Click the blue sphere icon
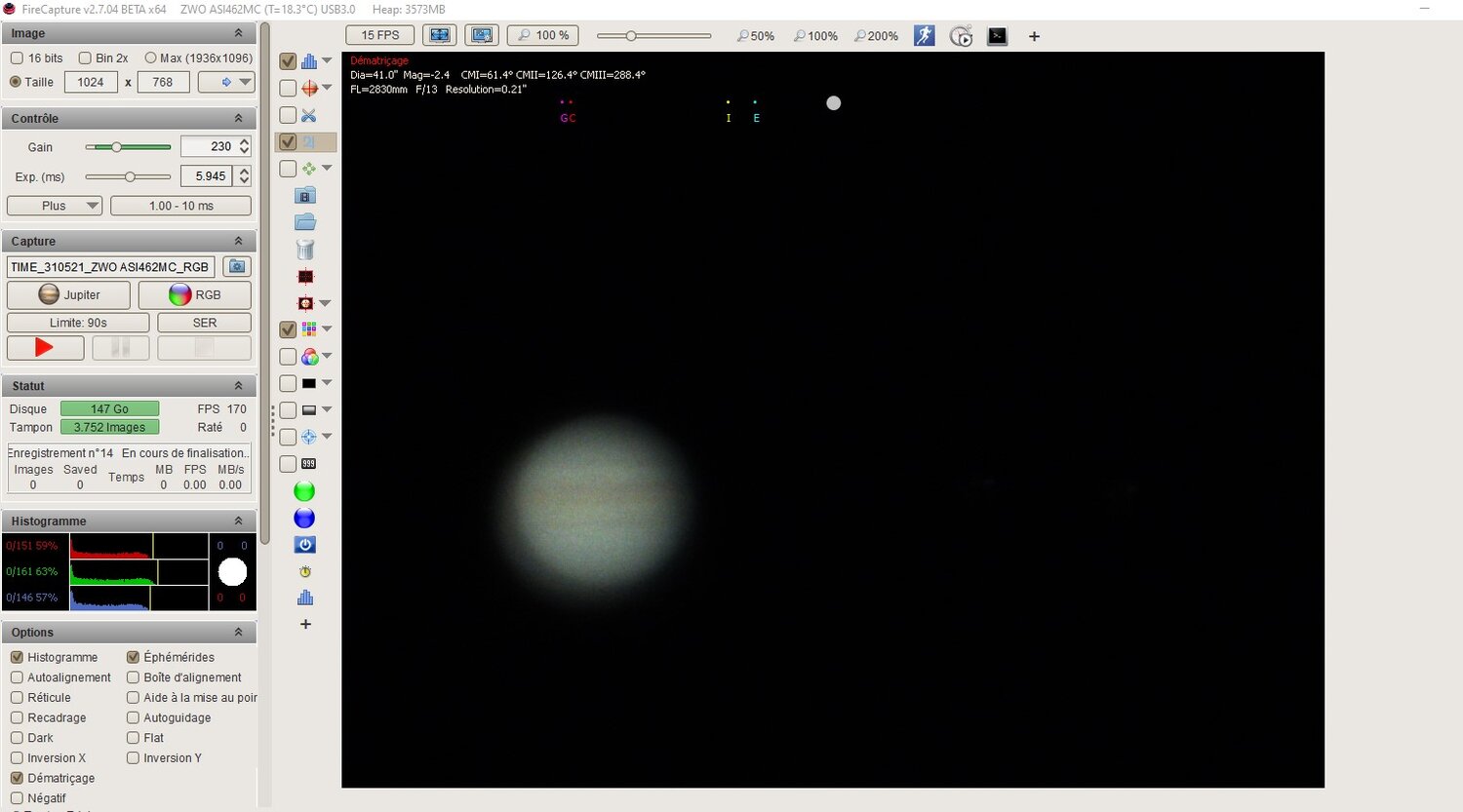1463x812 pixels. tap(304, 518)
